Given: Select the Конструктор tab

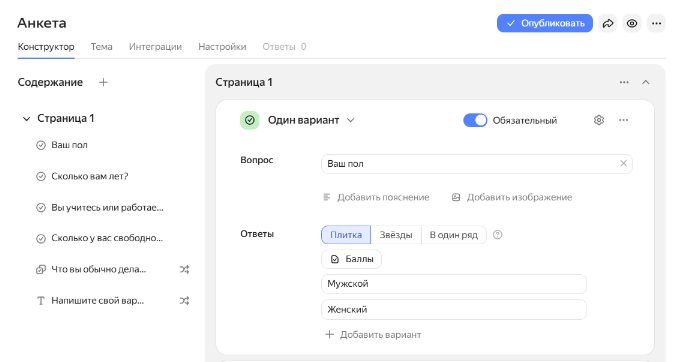Looking at the screenshot, I should click(x=46, y=47).
